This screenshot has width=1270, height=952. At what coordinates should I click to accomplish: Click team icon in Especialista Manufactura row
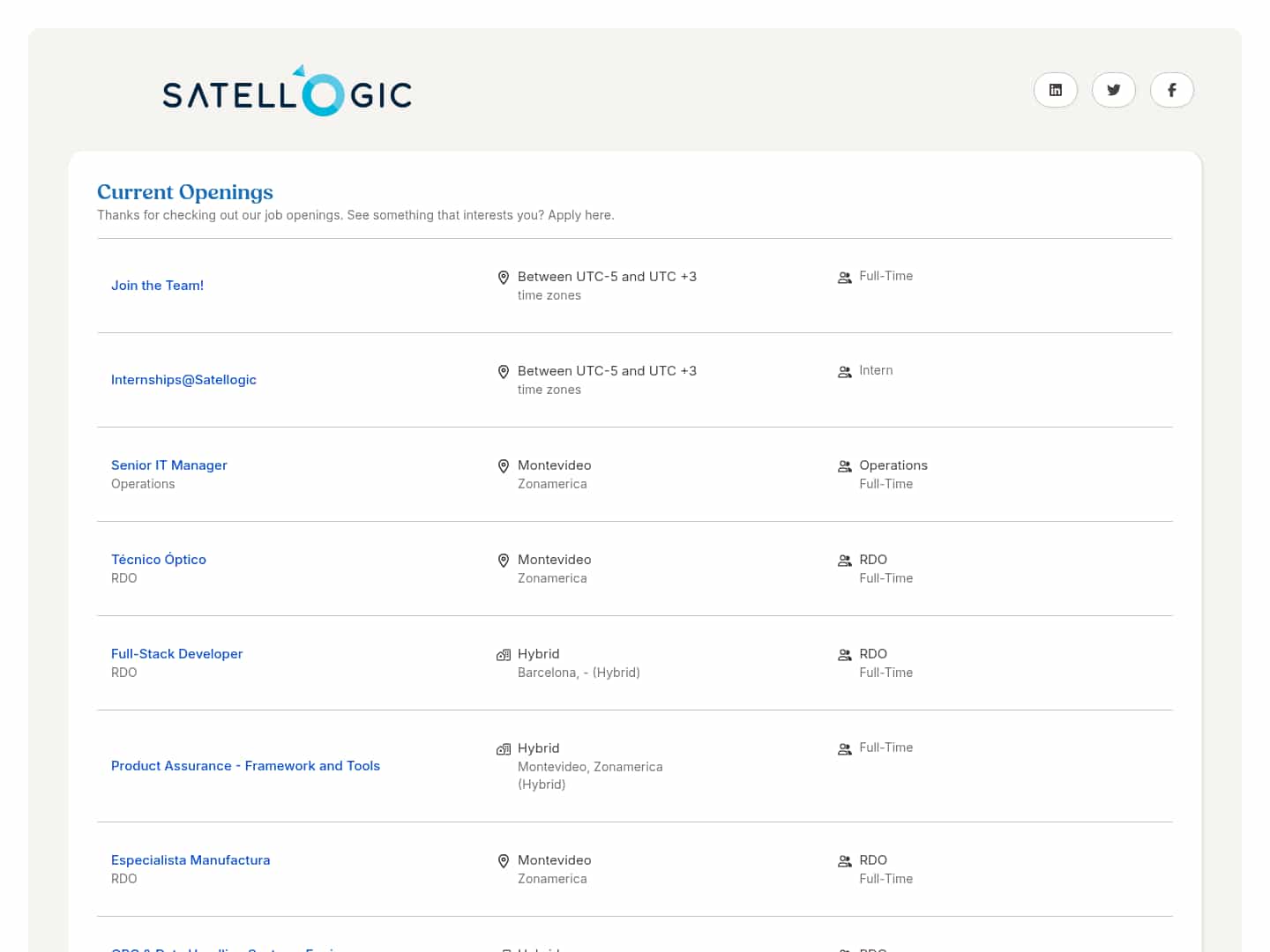point(844,861)
